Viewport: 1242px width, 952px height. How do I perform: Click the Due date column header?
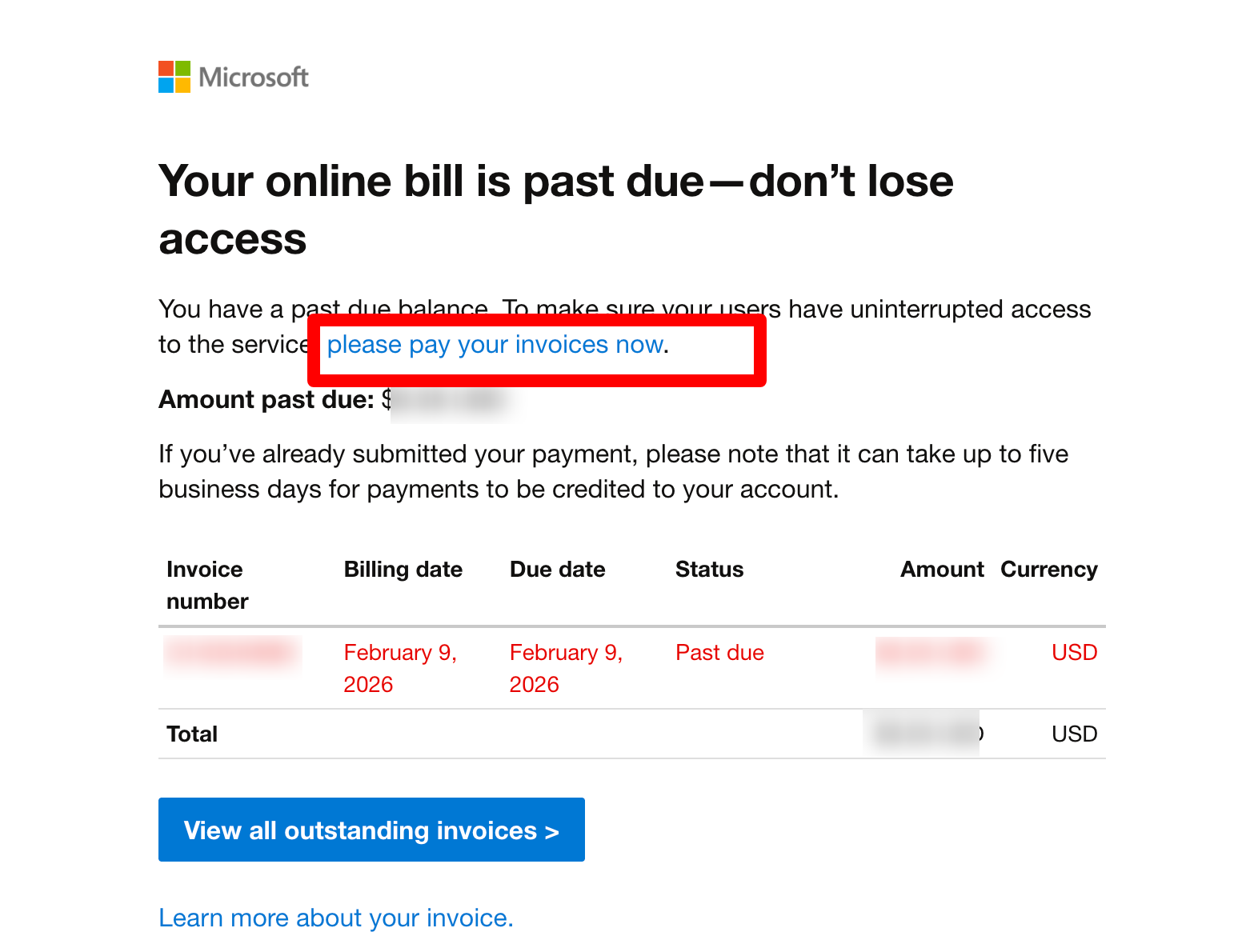tap(557, 570)
